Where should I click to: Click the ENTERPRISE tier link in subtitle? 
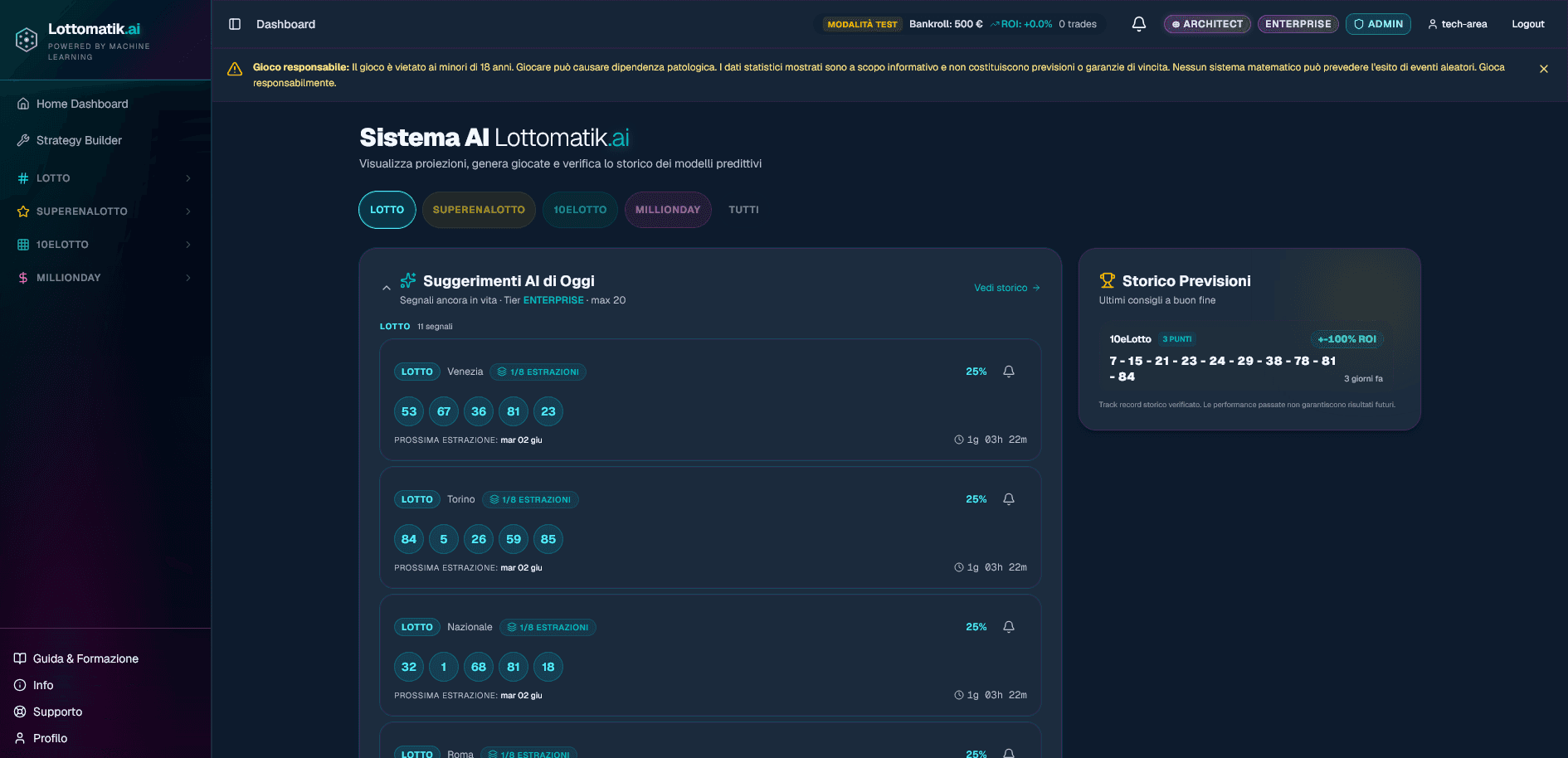tap(553, 300)
